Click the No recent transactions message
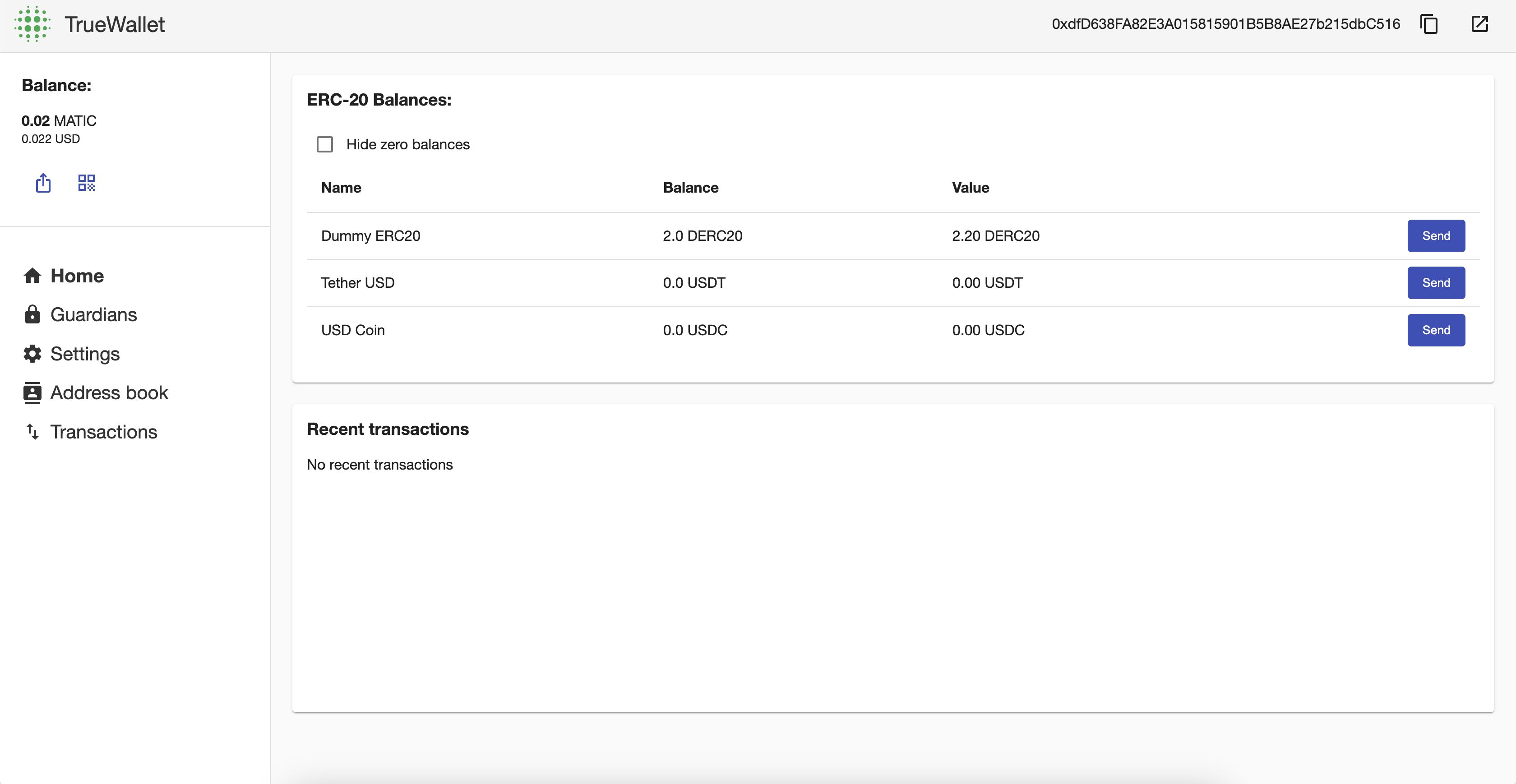1516x784 pixels. click(x=379, y=465)
